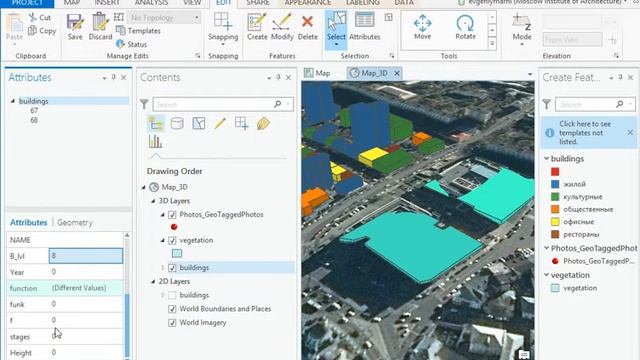Select feature 68 in Attributes tree

34,120
